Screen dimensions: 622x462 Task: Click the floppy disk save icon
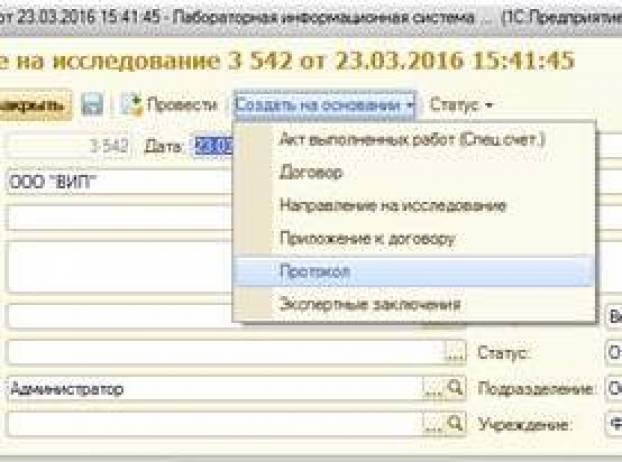[x=93, y=104]
